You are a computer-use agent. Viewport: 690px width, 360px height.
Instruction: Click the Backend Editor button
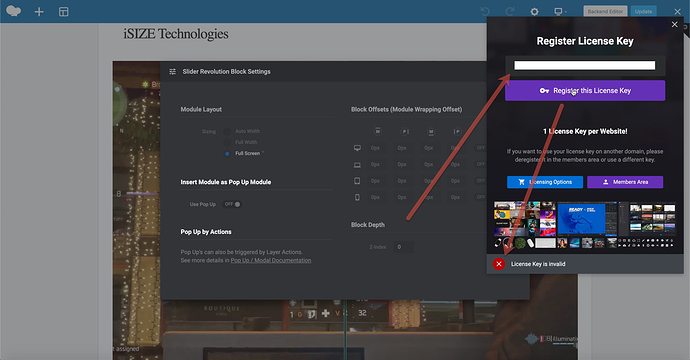(x=605, y=11)
